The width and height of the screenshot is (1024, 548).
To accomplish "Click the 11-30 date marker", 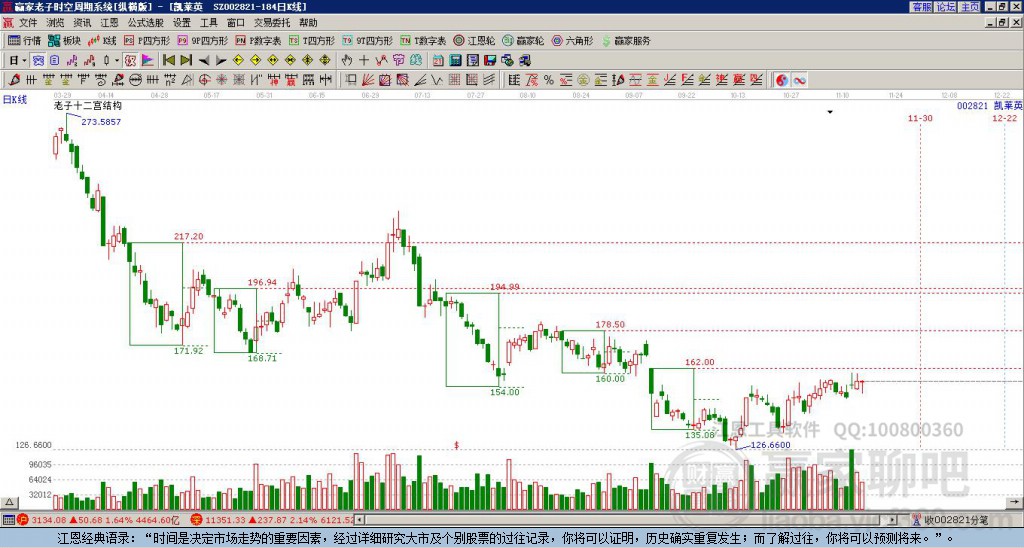I will [920, 118].
